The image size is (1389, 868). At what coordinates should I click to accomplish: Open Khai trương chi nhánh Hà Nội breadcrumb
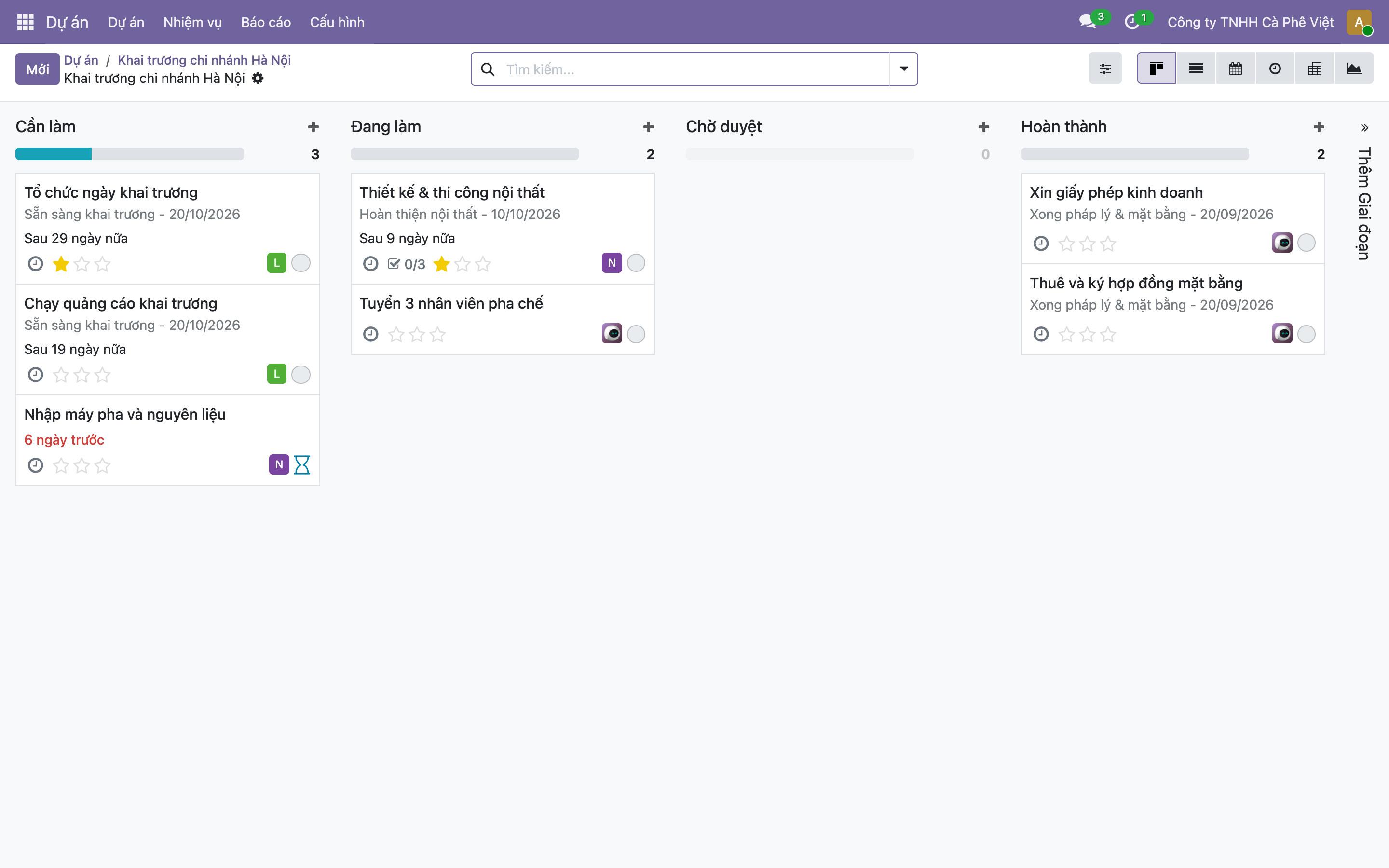tap(204, 60)
